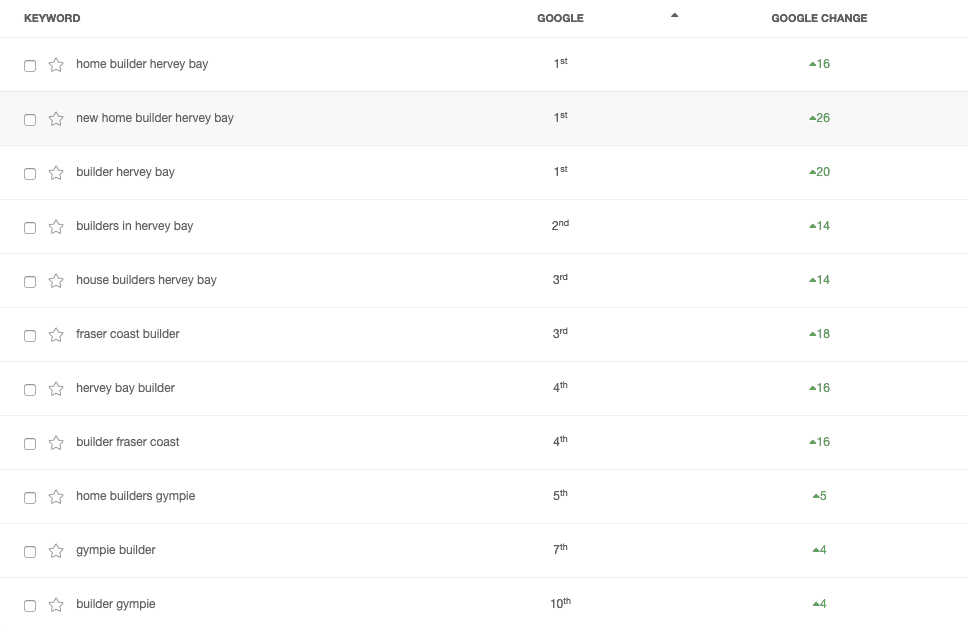This screenshot has height=630, width=968.
Task: Sort by the Google rank column header
Action: pos(560,18)
